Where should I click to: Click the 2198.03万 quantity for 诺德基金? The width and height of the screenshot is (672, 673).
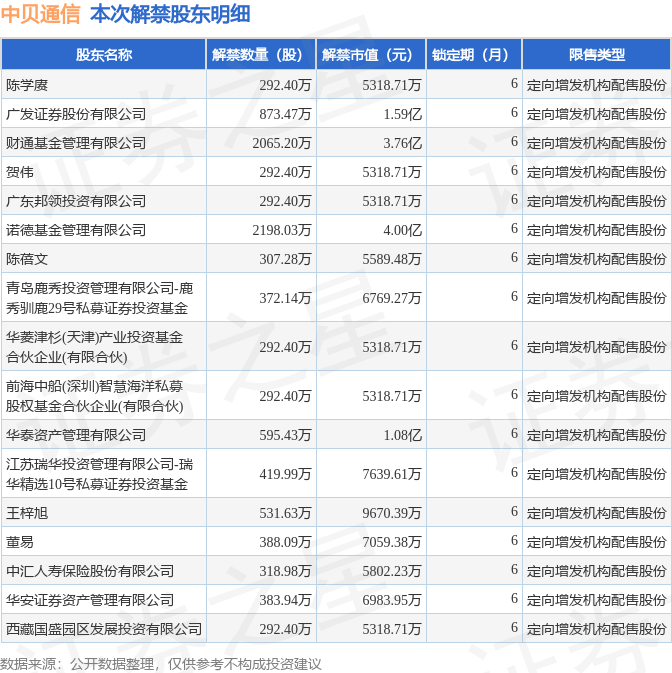point(282,230)
